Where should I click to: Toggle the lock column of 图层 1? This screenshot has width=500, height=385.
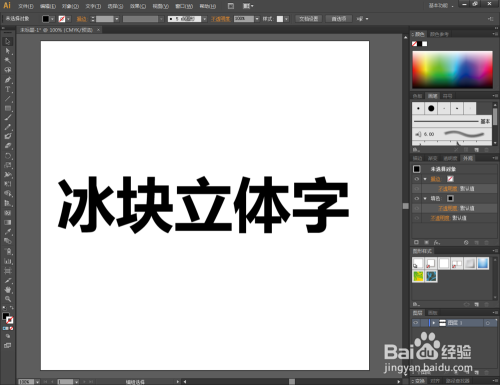[424, 323]
